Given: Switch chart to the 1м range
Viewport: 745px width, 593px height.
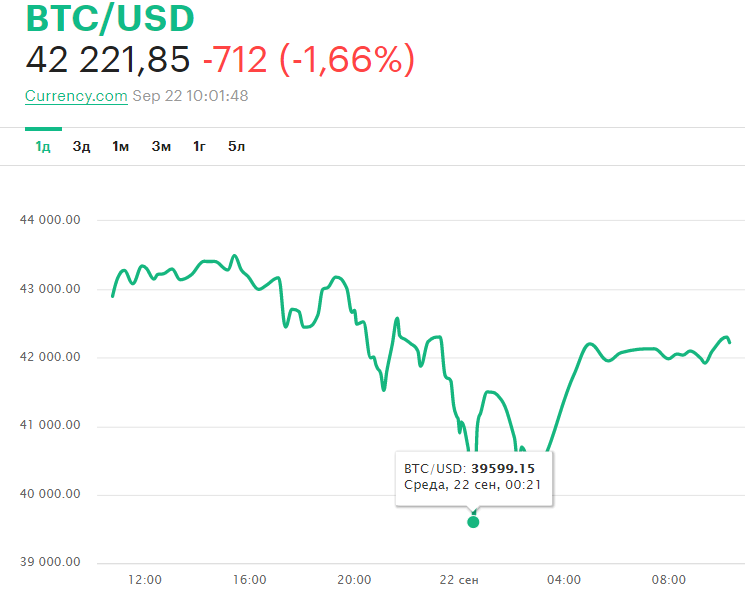Looking at the screenshot, I should pos(121,147).
